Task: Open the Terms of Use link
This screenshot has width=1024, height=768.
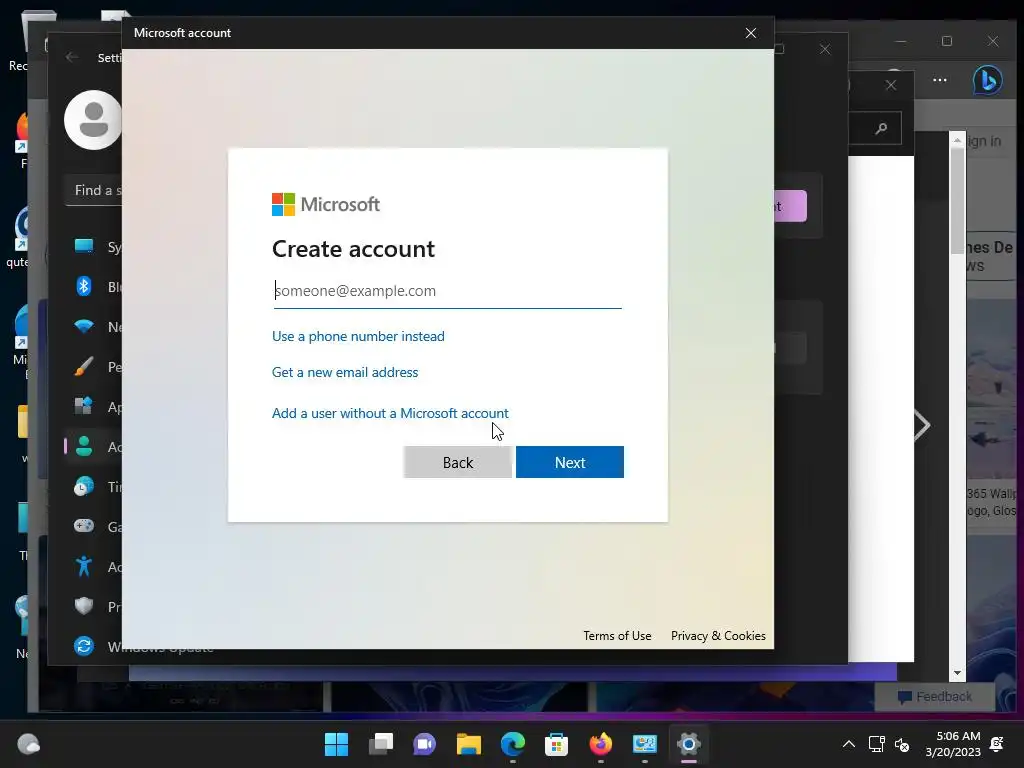Action: click(x=617, y=635)
